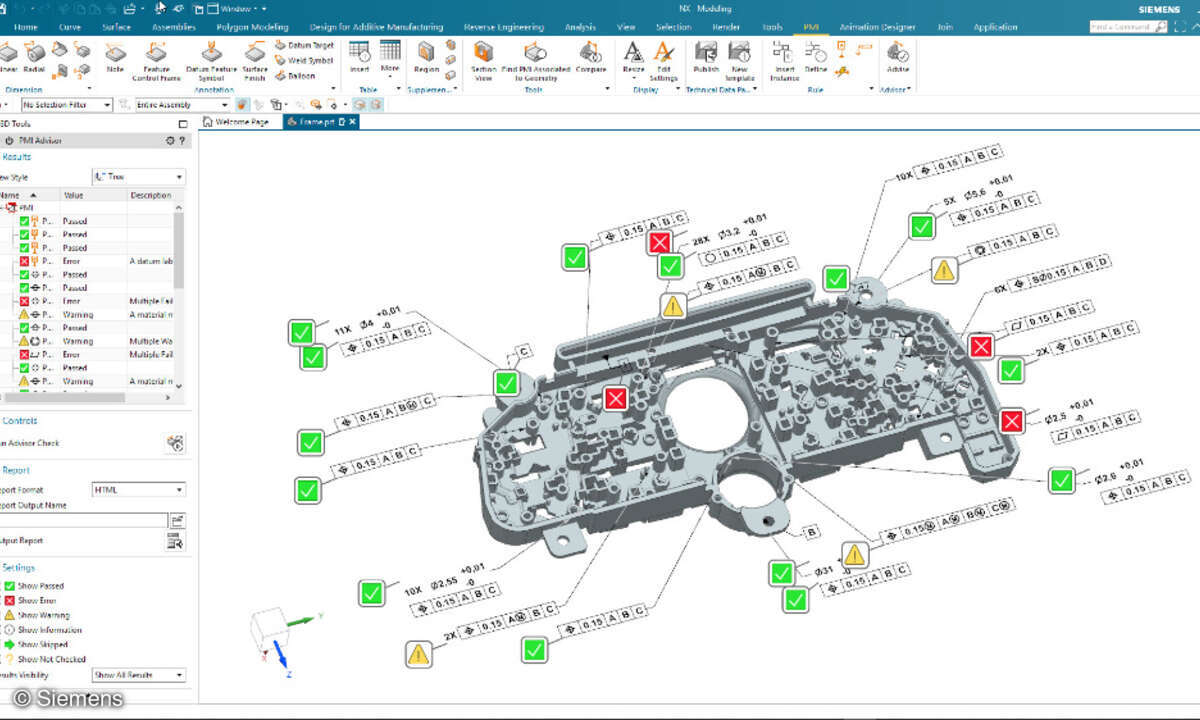This screenshot has height=720, width=1200.
Task: Toggle Show Passed results
Action: (x=33, y=586)
